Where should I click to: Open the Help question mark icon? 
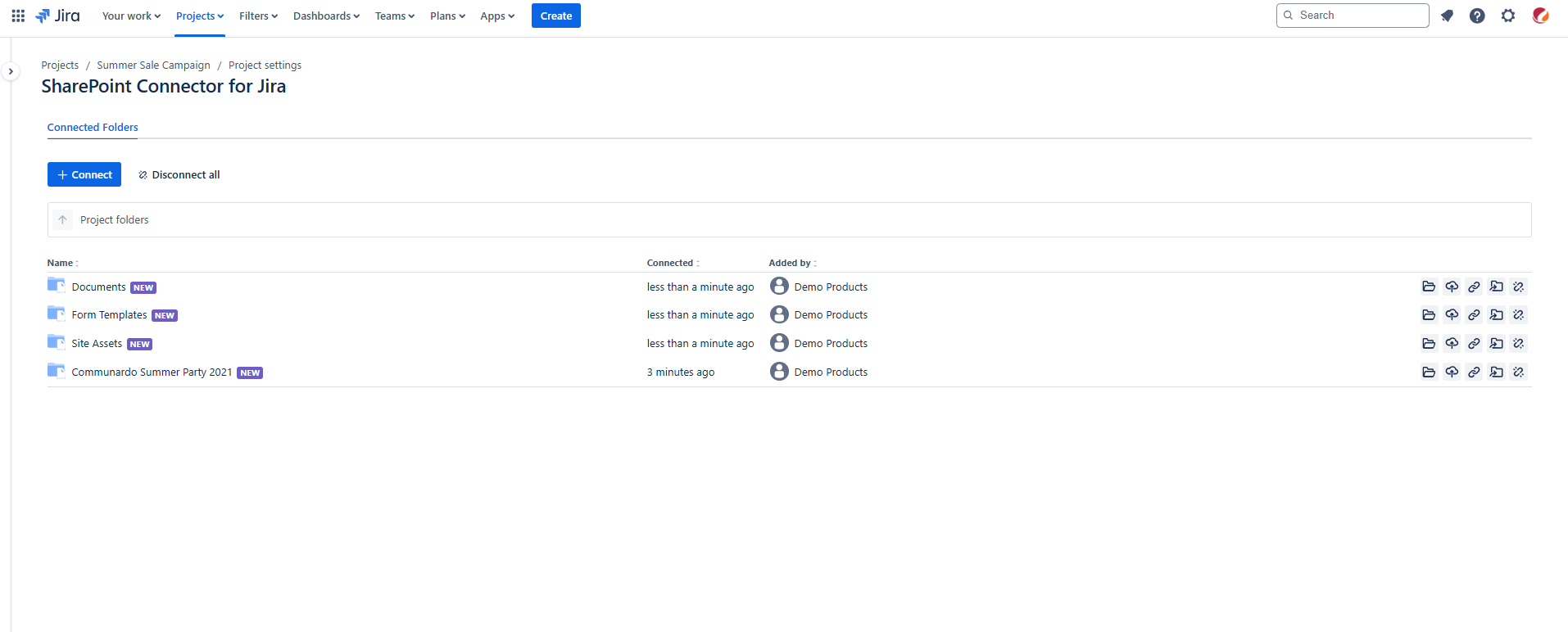click(1477, 16)
